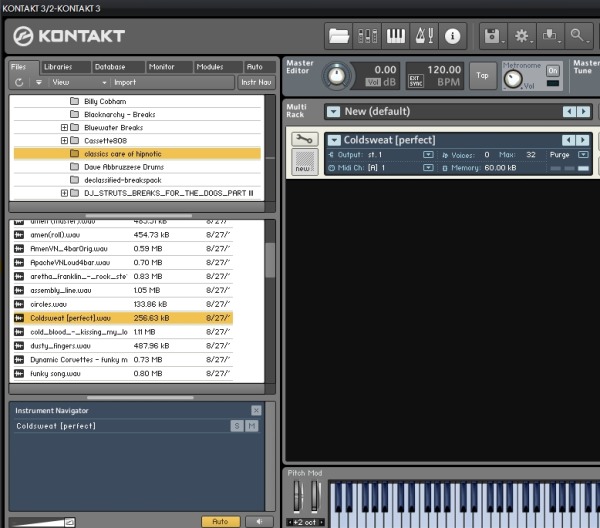This screenshot has width=600, height=528.
Task: Select next instrument arrow on Coldsweat
Action: pos(582,140)
